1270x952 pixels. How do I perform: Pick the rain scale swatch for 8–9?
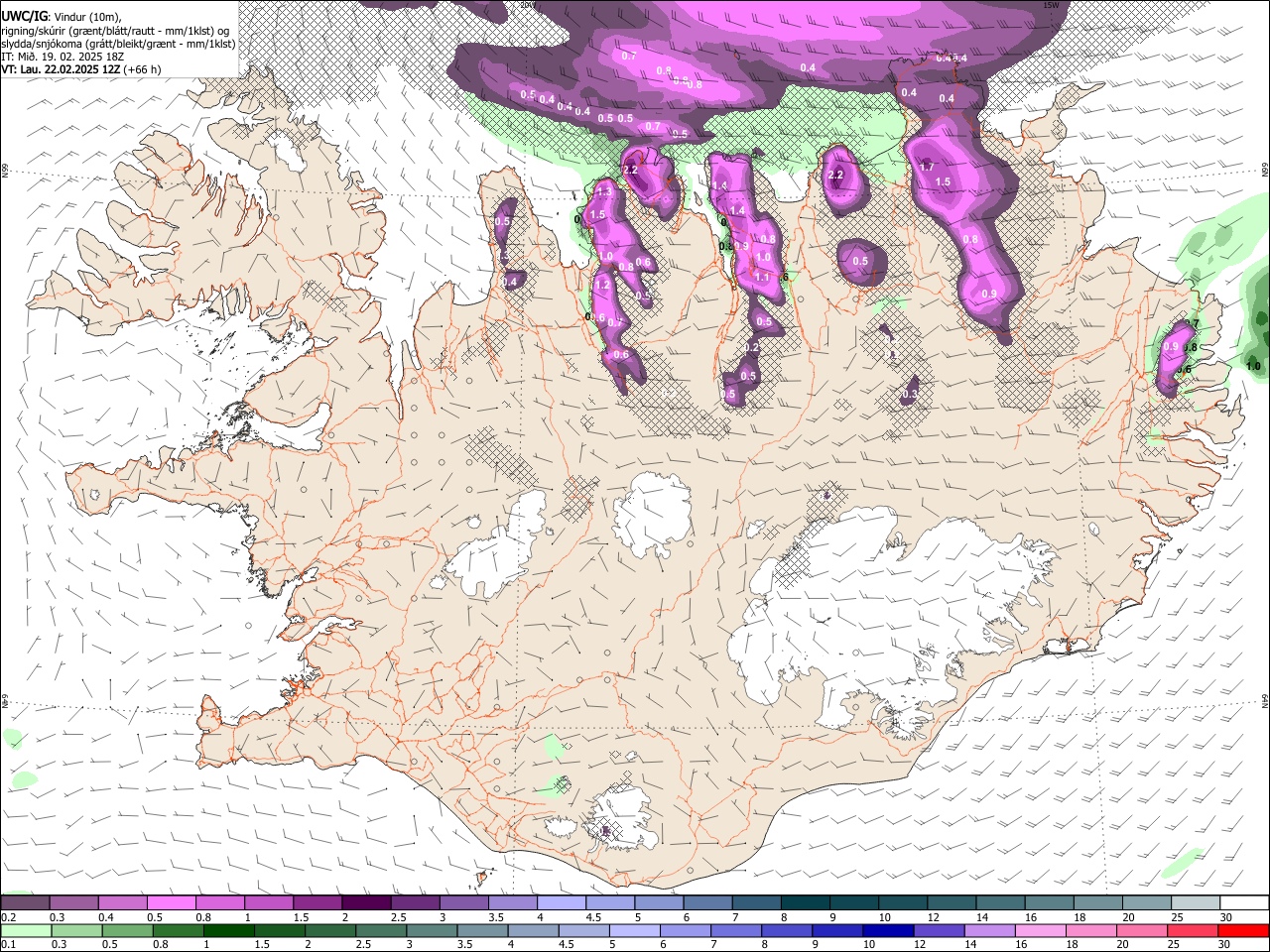(x=785, y=930)
